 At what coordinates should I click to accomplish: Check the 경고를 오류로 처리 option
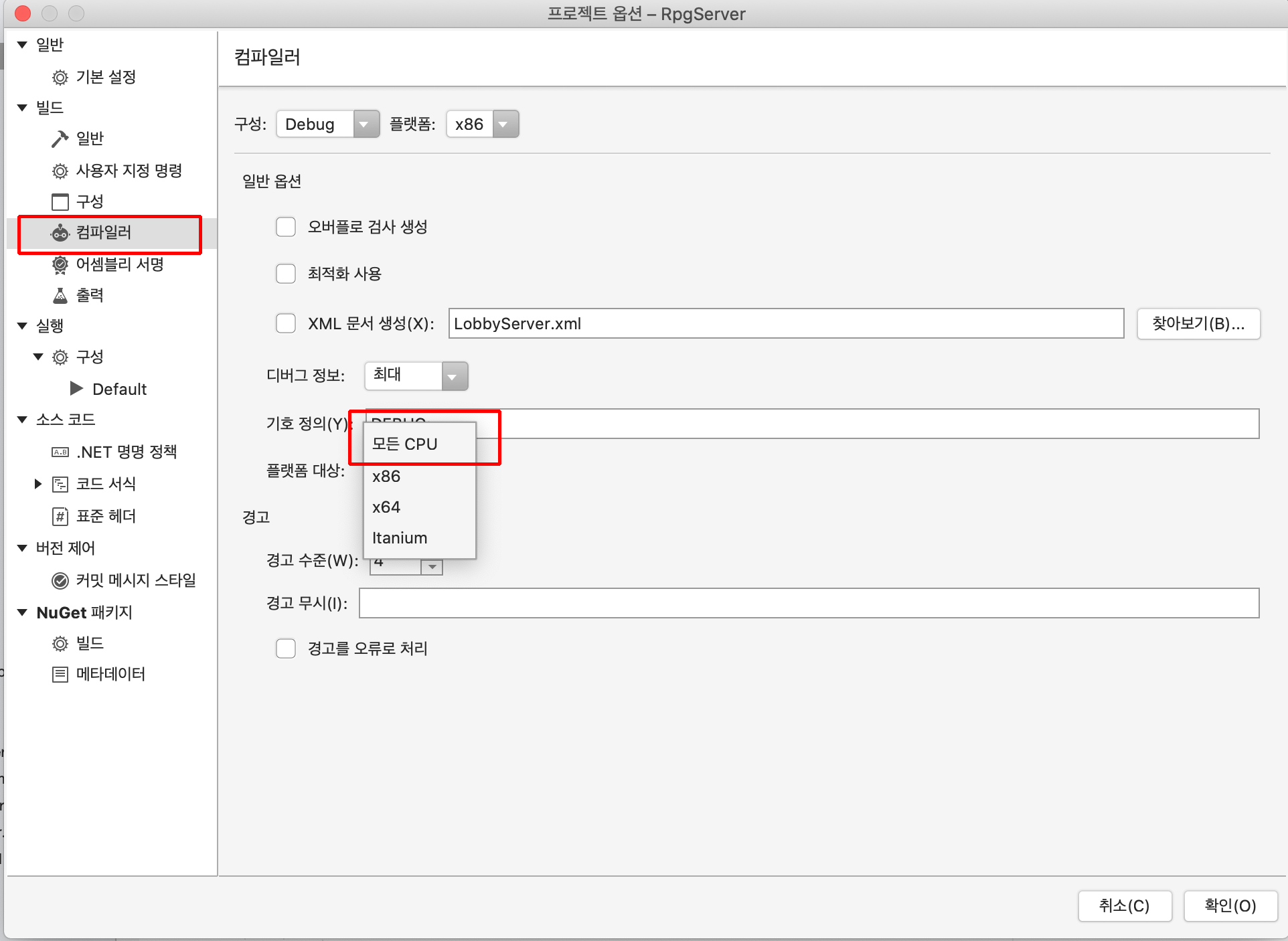286,649
